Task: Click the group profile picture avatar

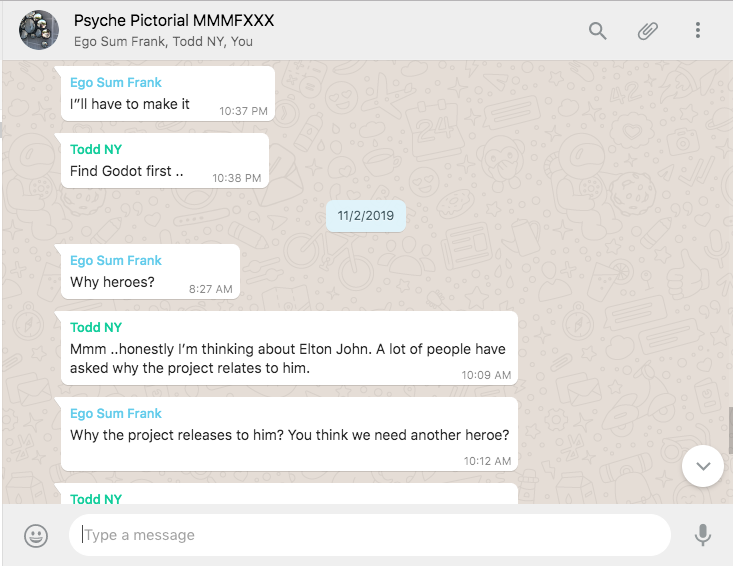Action: pyautogui.click(x=38, y=30)
